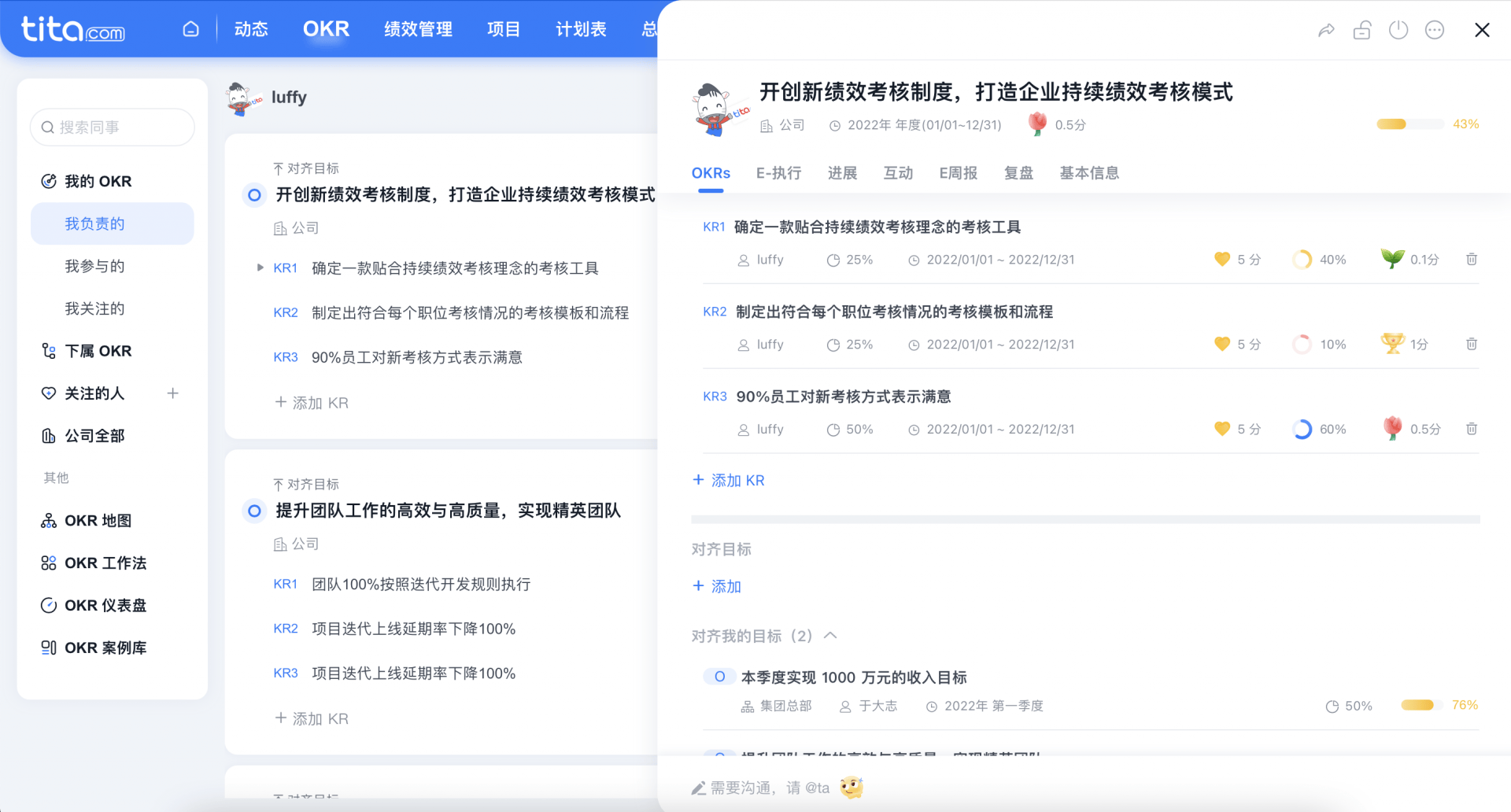Click the O badge of 本季度实现 1000 万元
The image size is (1511, 812).
719,677
